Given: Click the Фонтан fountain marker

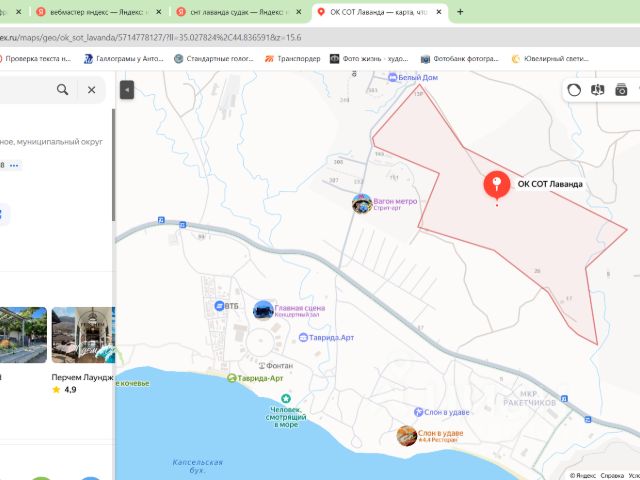Looking at the screenshot, I should (262, 366).
